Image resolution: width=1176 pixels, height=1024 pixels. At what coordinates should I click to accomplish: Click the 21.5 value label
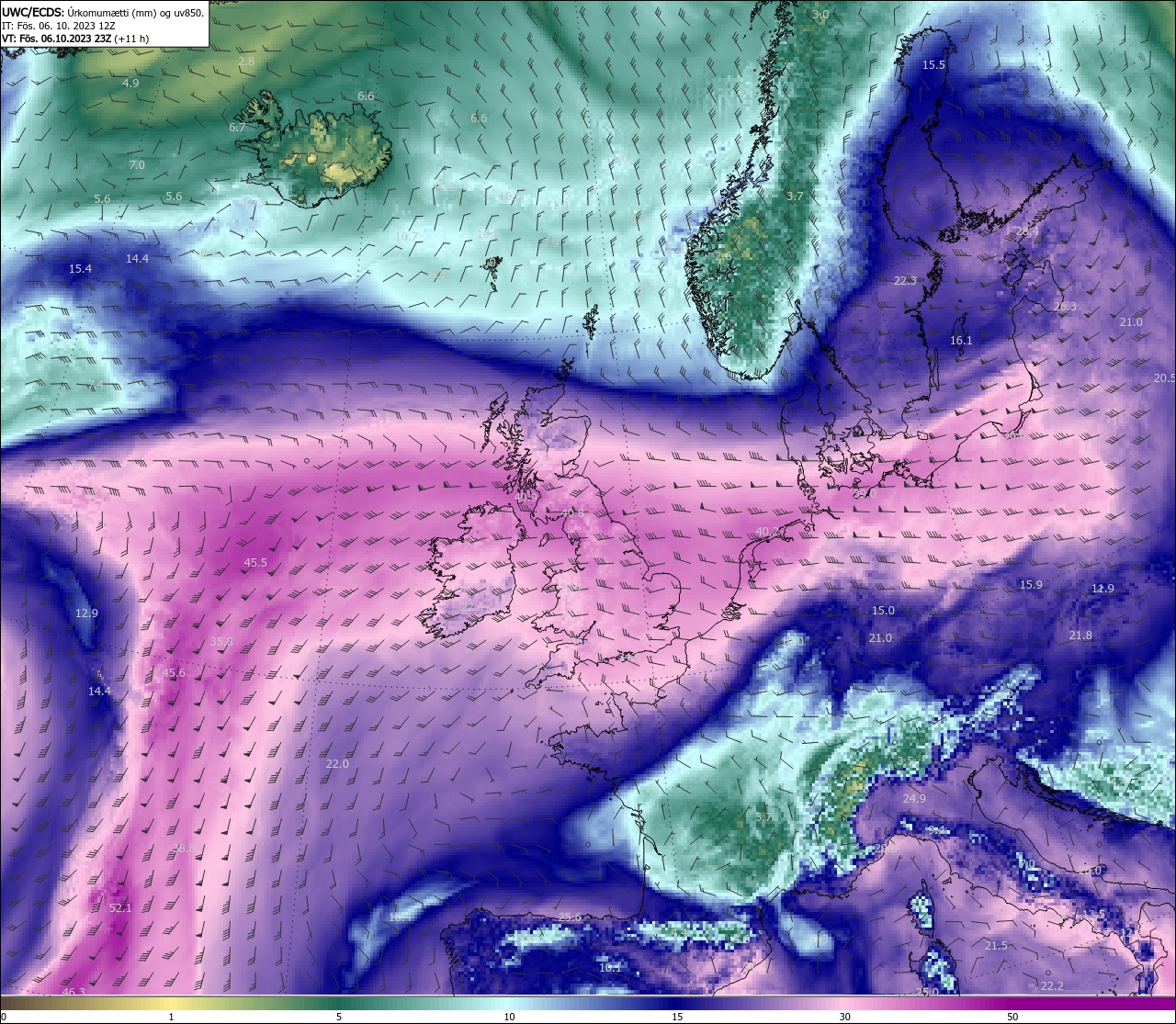pyautogui.click(x=996, y=946)
